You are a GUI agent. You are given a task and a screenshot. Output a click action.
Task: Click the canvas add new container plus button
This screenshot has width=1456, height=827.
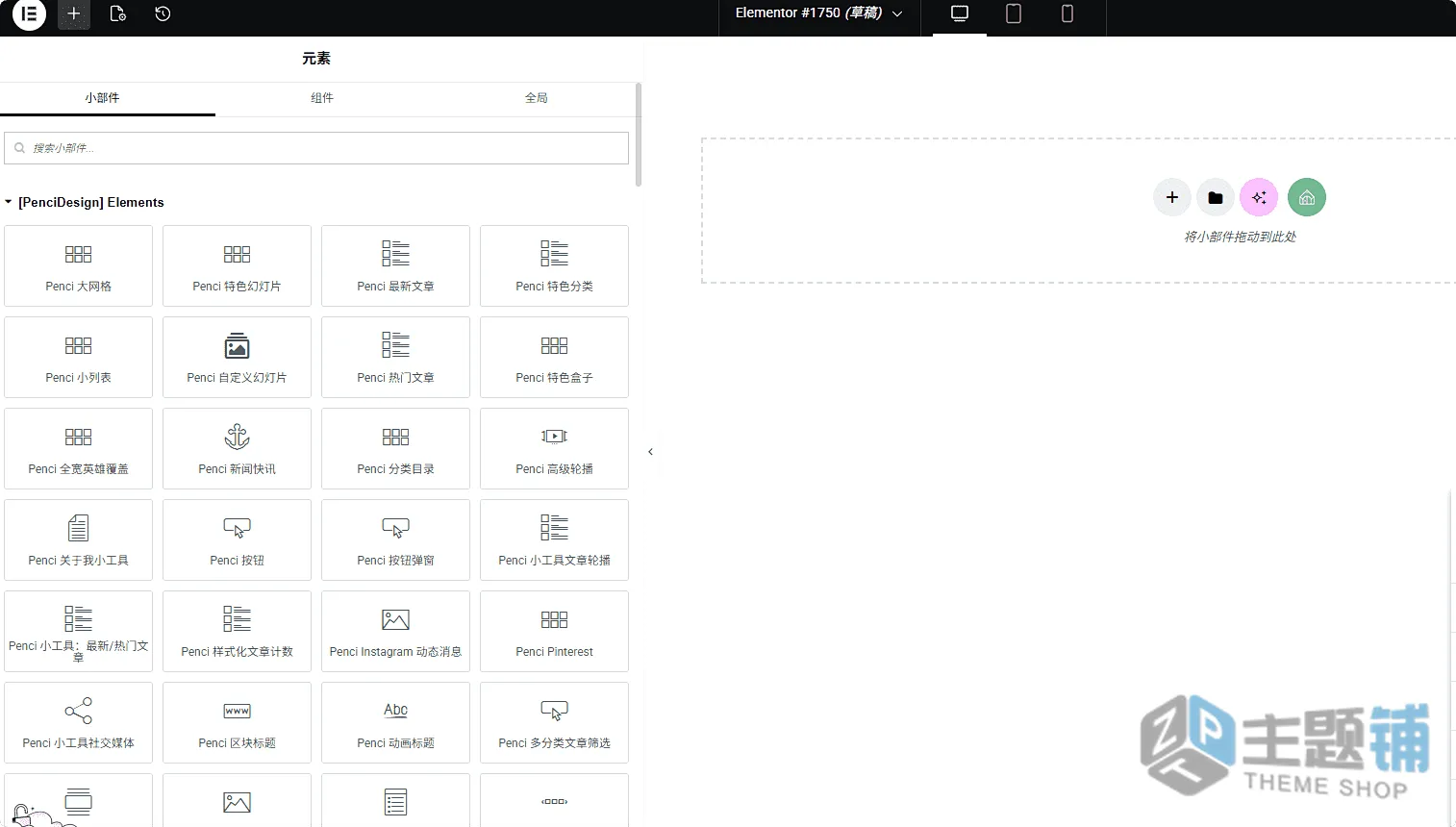tap(1172, 197)
